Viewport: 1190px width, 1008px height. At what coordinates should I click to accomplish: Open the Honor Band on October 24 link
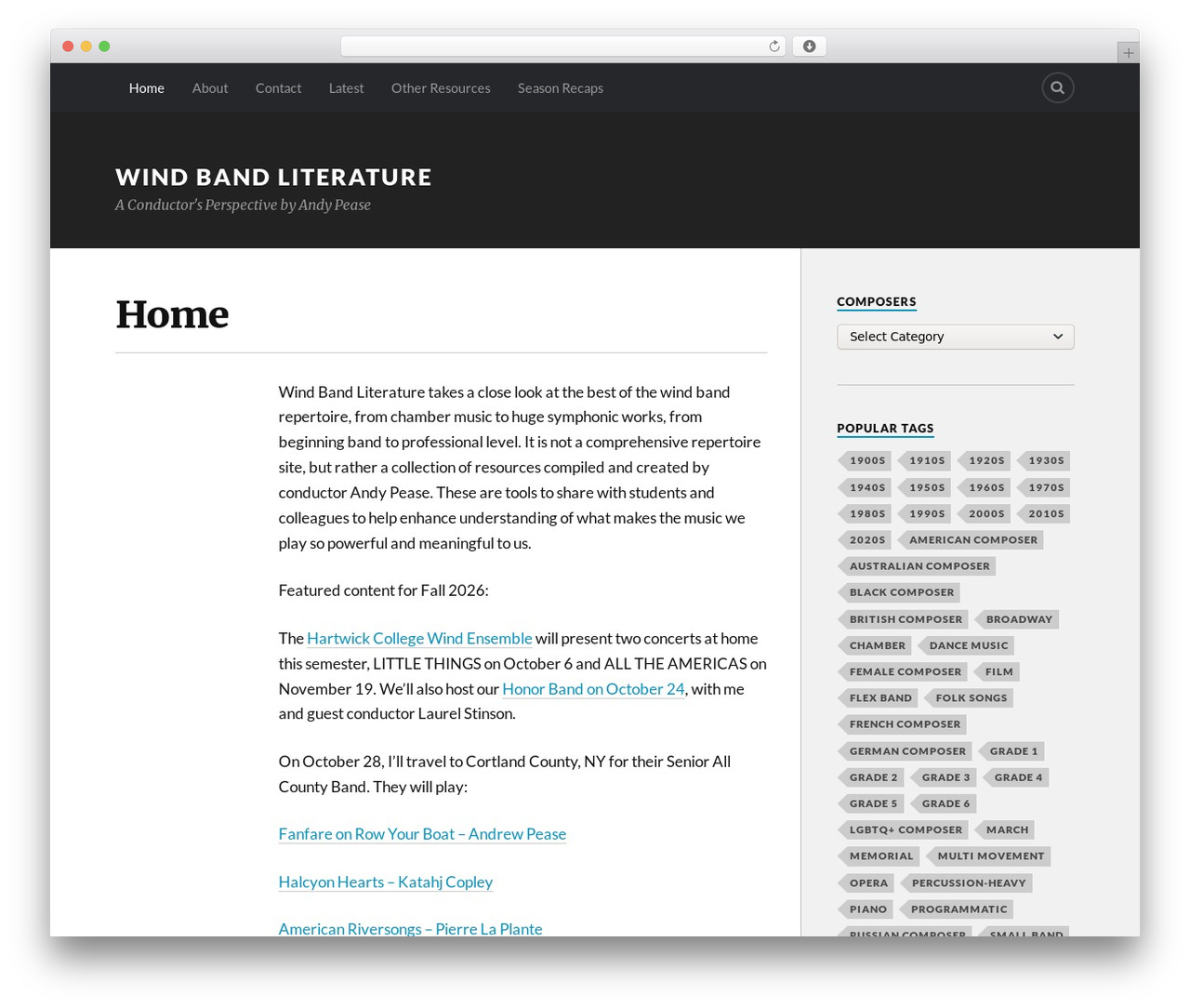coord(593,689)
